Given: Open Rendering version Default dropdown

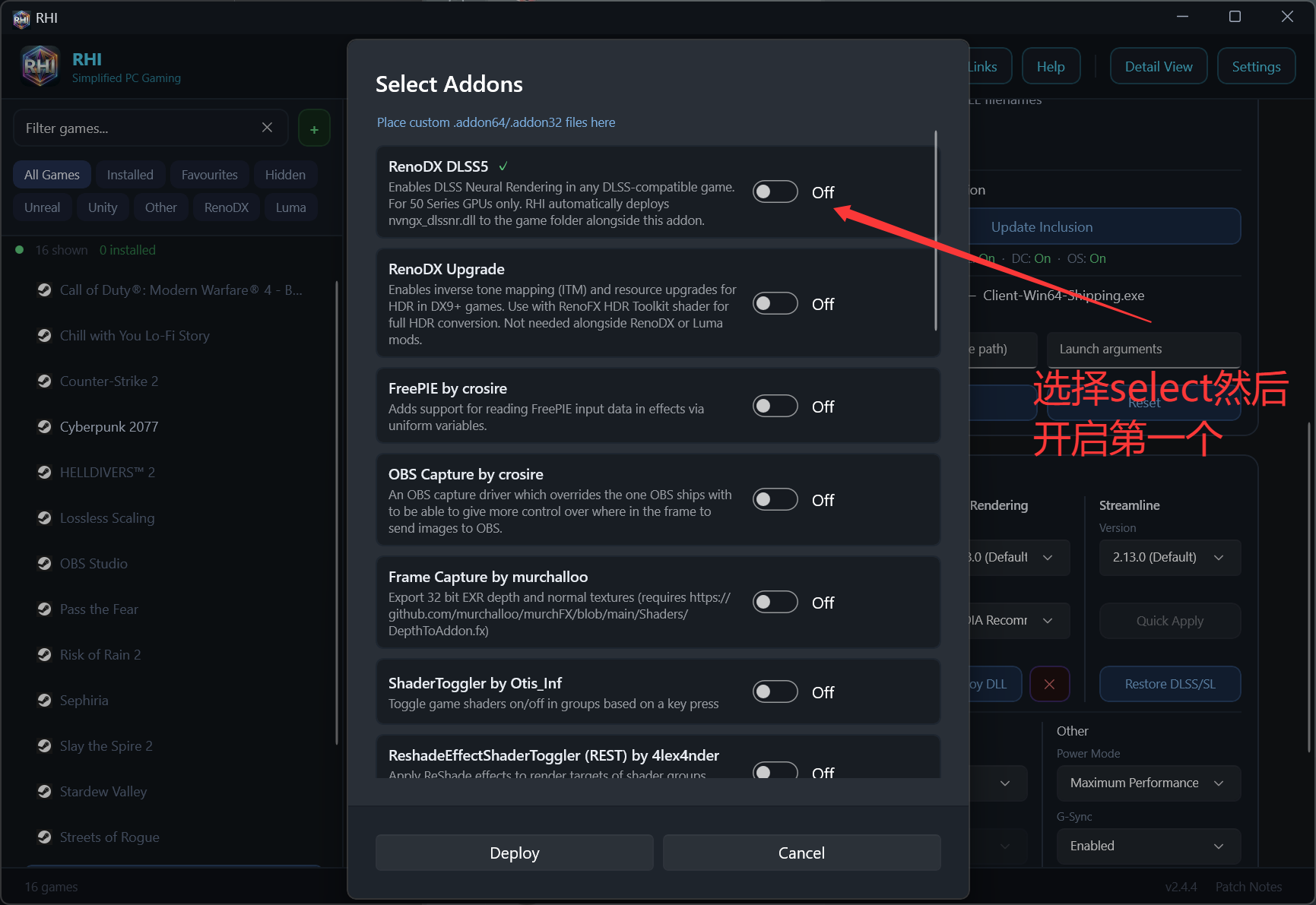Looking at the screenshot, I should (1020, 557).
